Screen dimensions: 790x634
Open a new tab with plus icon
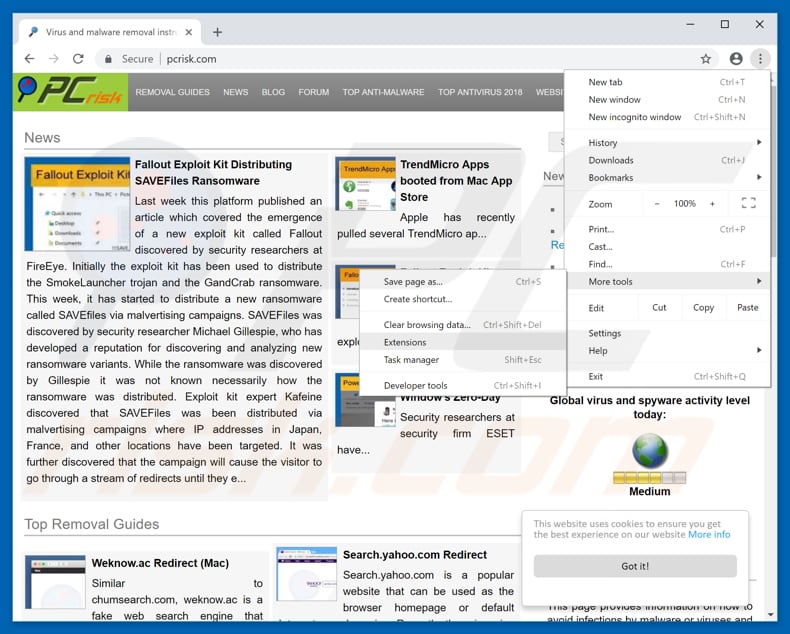tap(218, 32)
